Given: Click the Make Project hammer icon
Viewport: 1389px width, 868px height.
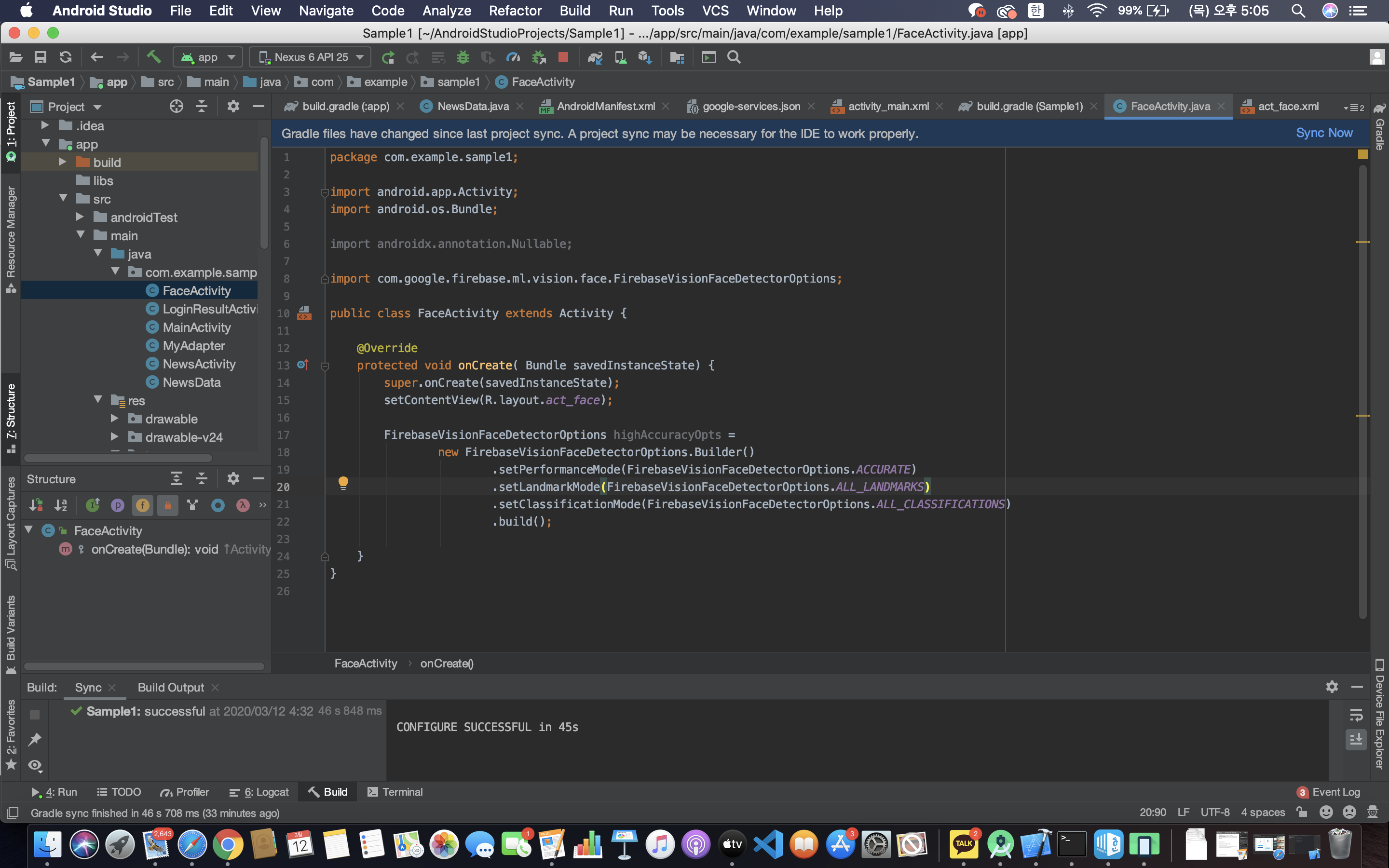Looking at the screenshot, I should click(153, 57).
